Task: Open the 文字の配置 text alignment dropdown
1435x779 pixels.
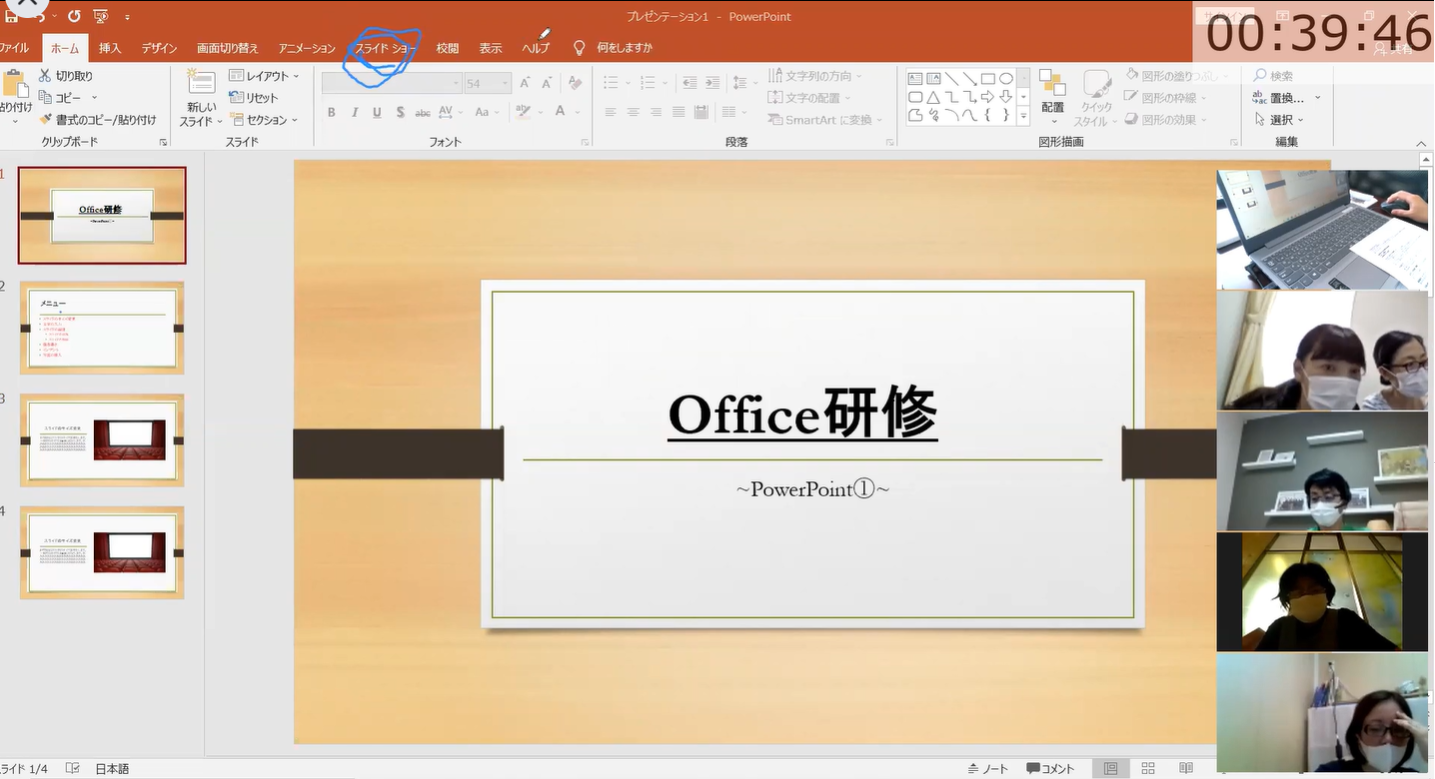Action: [809, 97]
